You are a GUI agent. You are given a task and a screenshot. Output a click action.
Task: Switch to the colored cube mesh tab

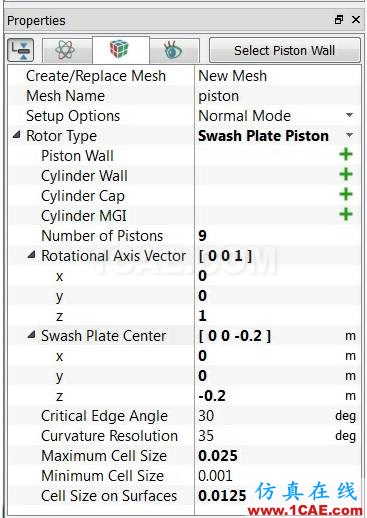pyautogui.click(x=121, y=50)
